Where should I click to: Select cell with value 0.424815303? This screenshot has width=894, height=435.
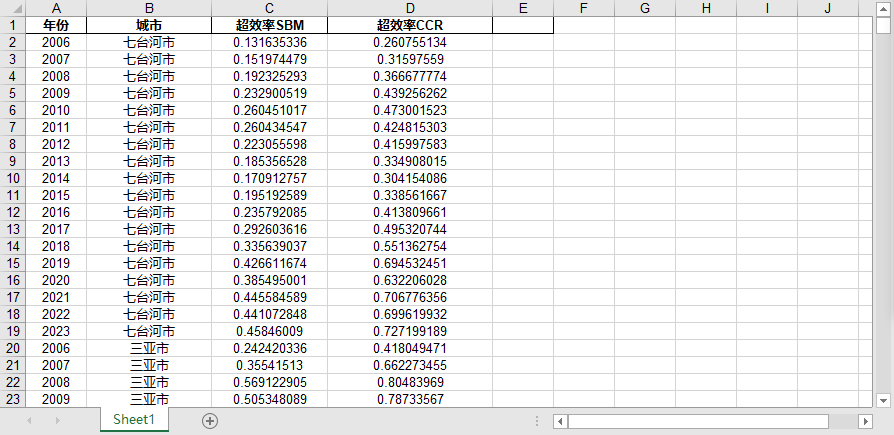coord(410,127)
